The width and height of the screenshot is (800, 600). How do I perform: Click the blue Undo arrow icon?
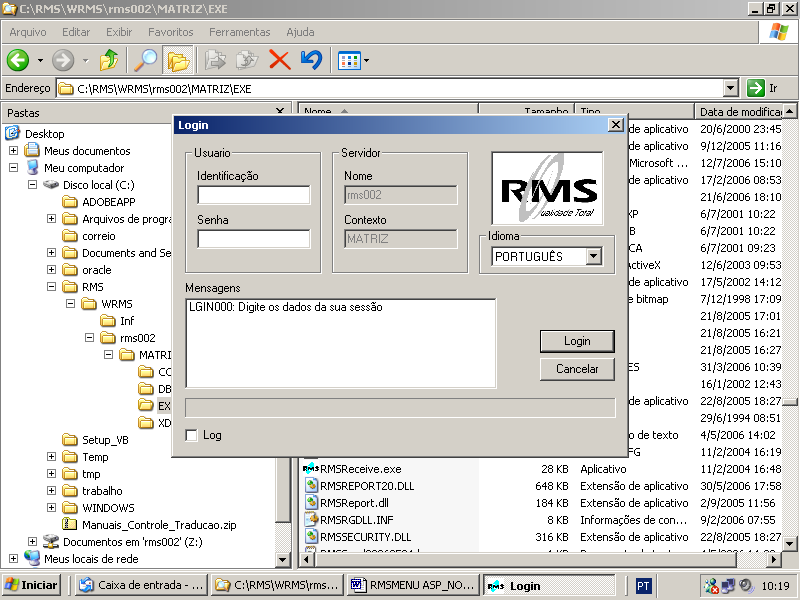[x=311, y=60]
